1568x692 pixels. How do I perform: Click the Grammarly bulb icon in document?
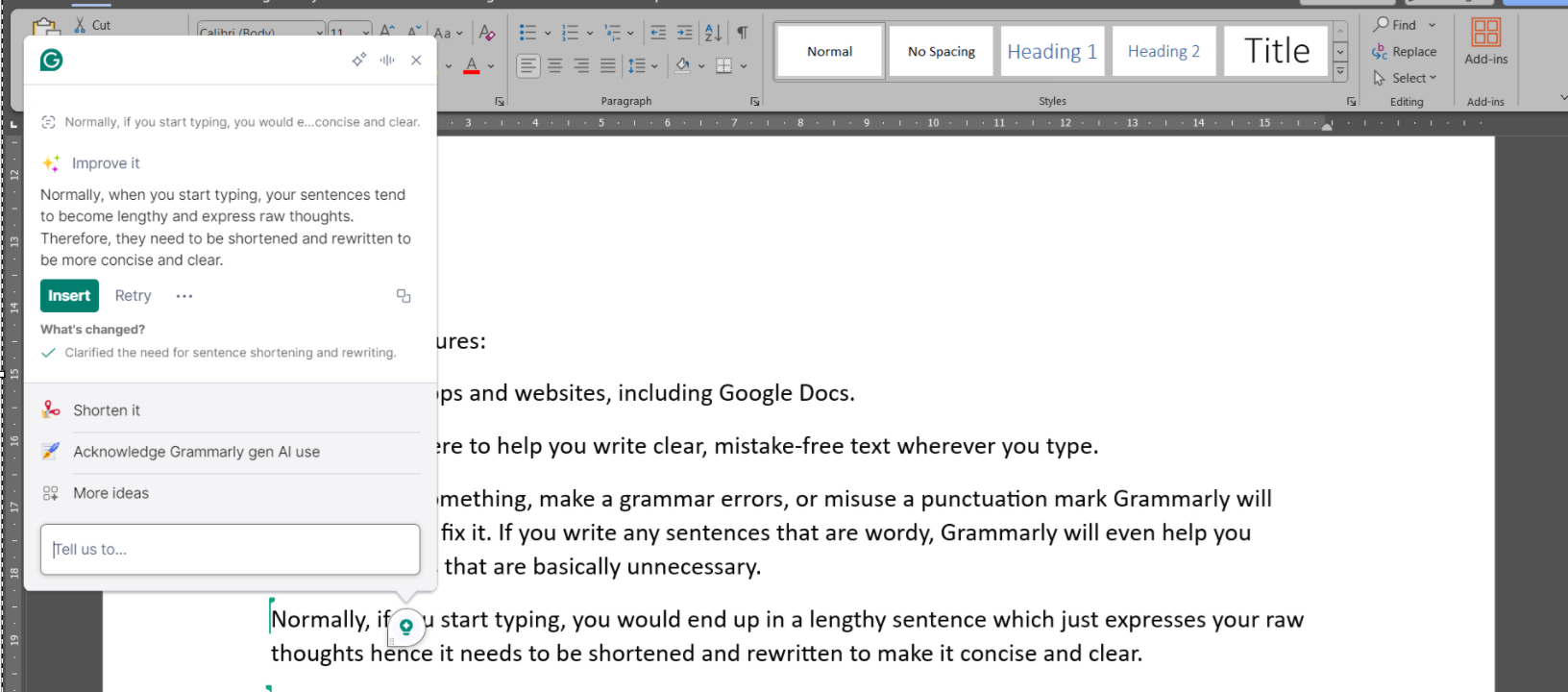tap(406, 627)
